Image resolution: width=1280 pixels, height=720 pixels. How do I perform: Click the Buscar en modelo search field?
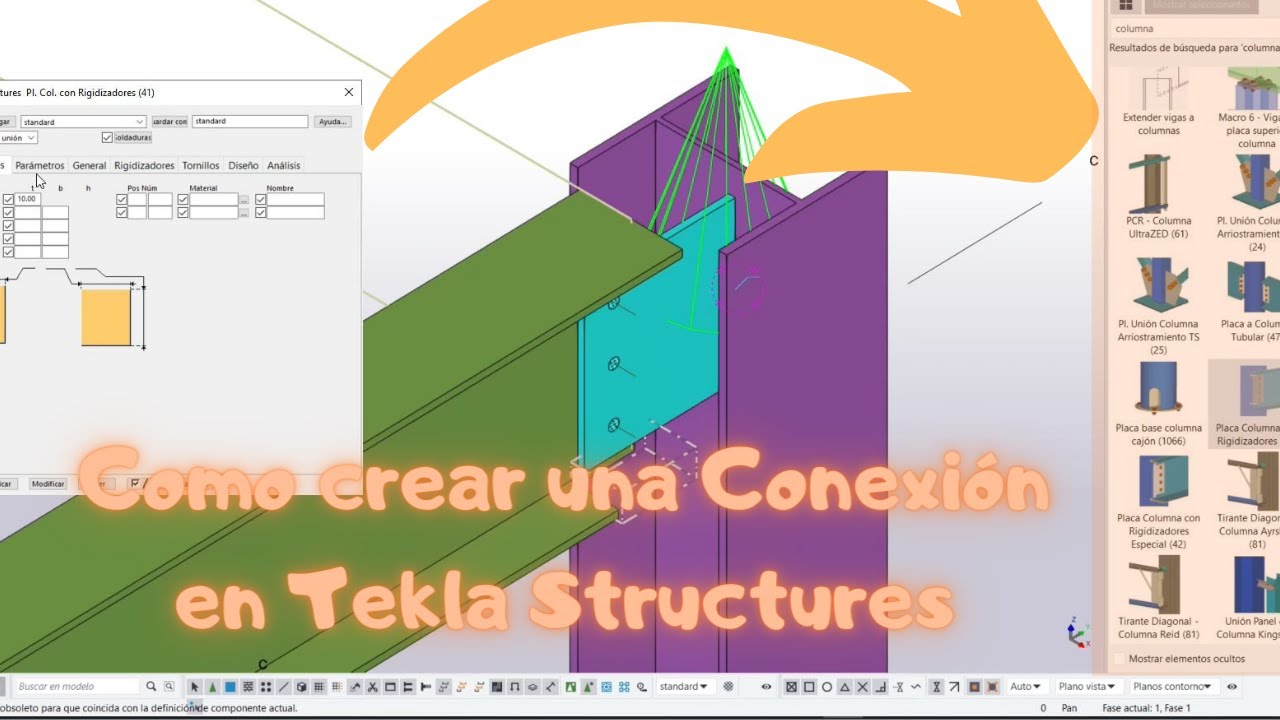pyautogui.click(x=78, y=686)
